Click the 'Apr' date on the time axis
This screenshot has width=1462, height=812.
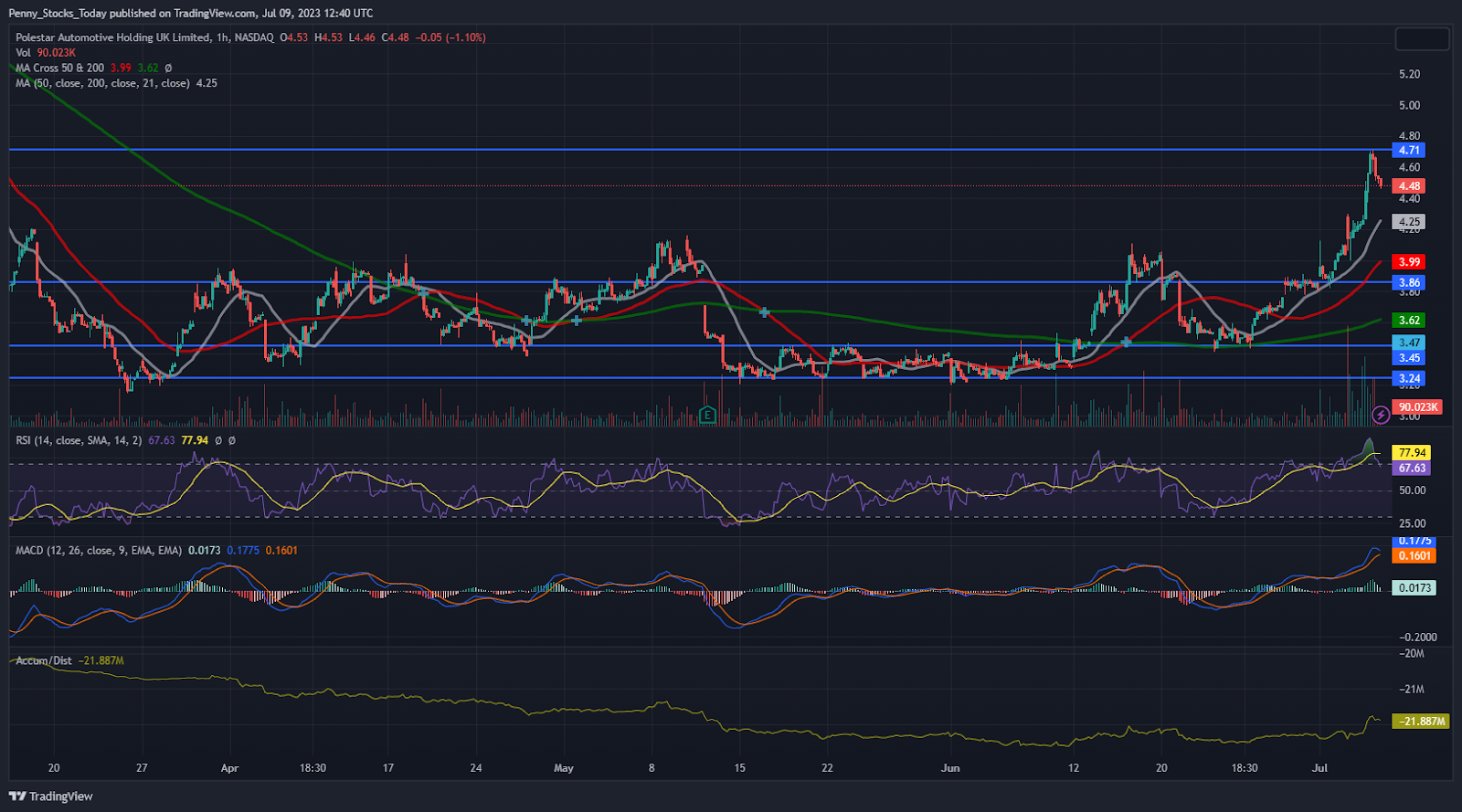tap(229, 768)
